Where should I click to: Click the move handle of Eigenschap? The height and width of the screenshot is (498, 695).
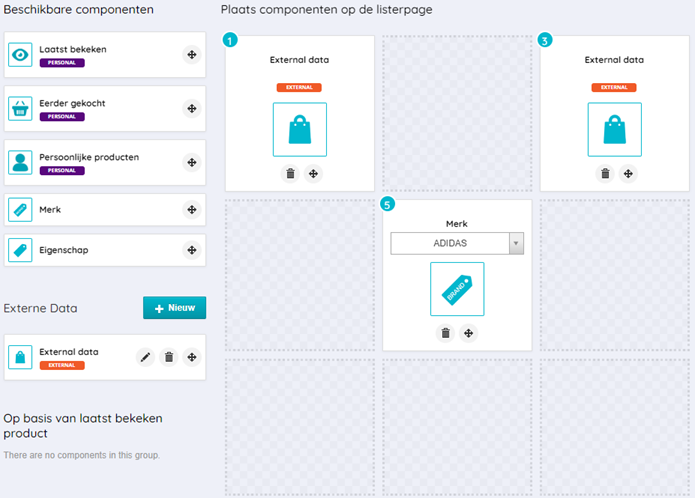coord(191,250)
